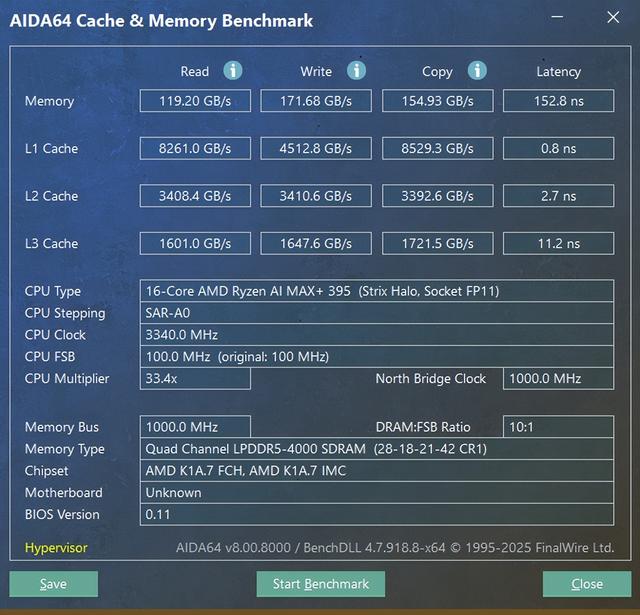Image resolution: width=640 pixels, height=615 pixels.
Task: Close the window using the title bar X
Action: click(x=613, y=18)
